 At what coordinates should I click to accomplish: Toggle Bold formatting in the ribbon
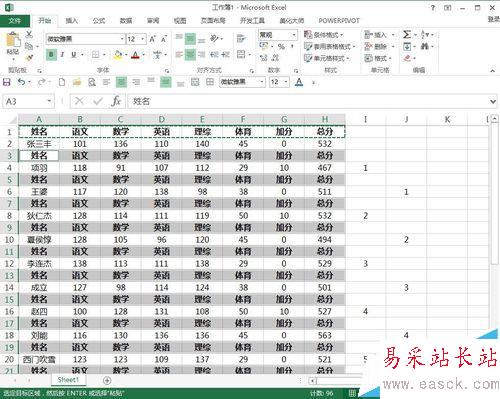[x=51, y=54]
